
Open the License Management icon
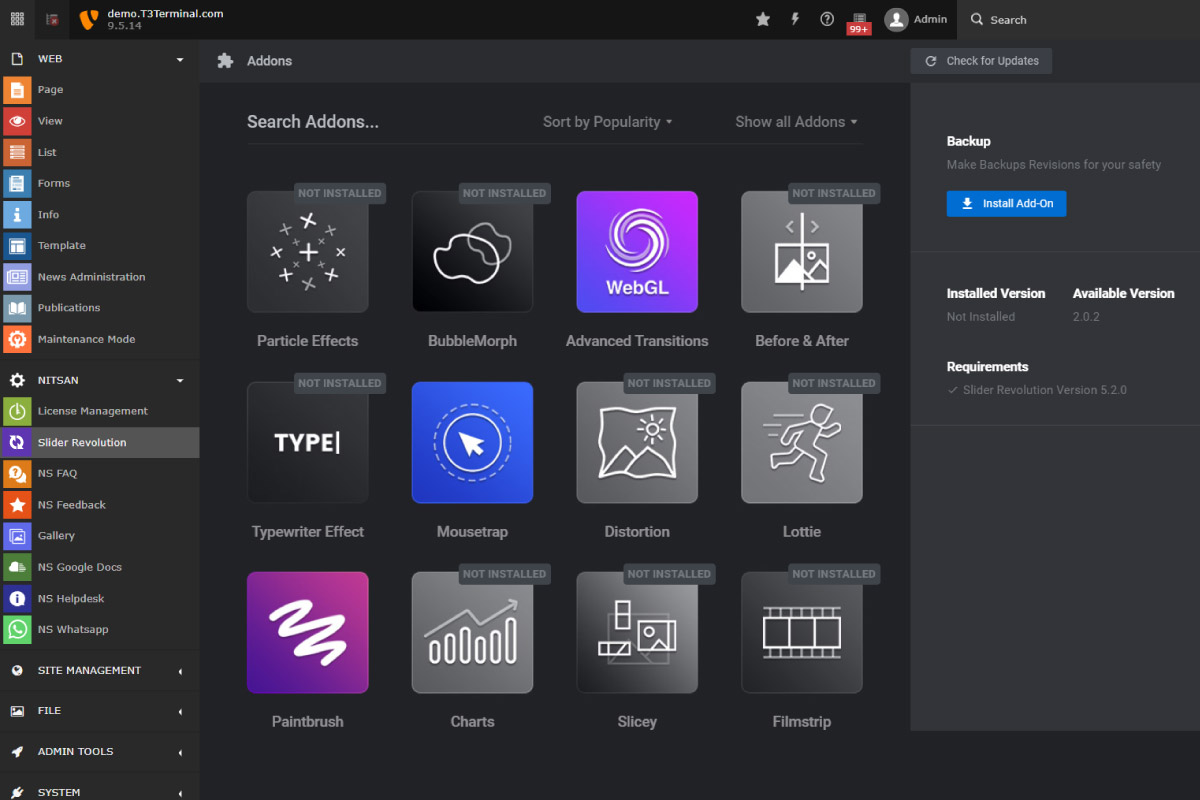pos(17,411)
